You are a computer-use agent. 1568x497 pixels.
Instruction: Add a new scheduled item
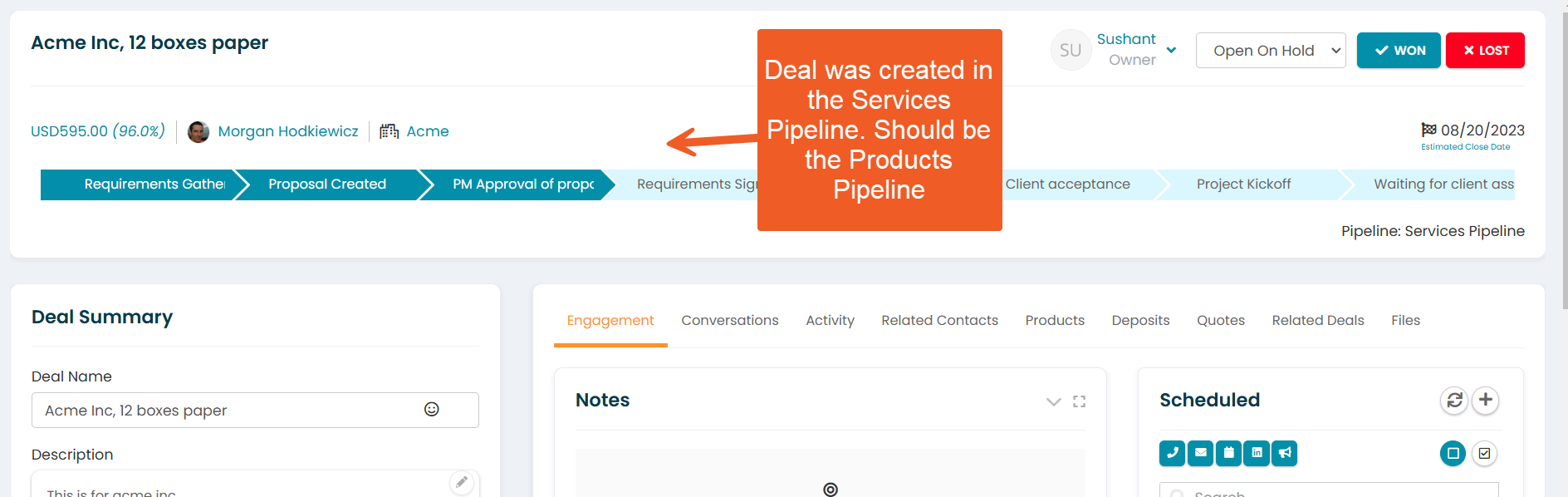(1486, 401)
